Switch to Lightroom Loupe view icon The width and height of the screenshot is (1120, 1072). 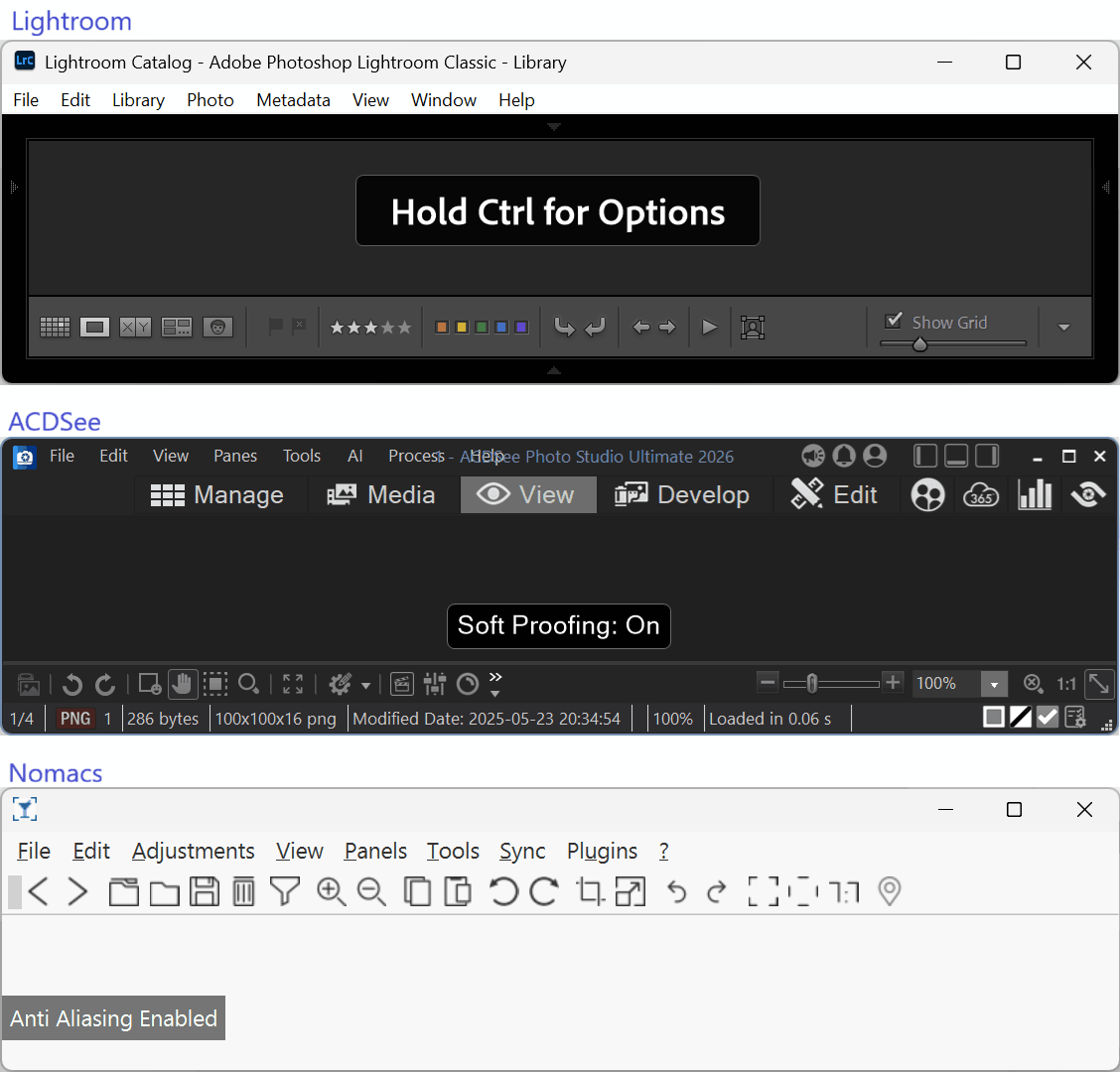coord(94,327)
